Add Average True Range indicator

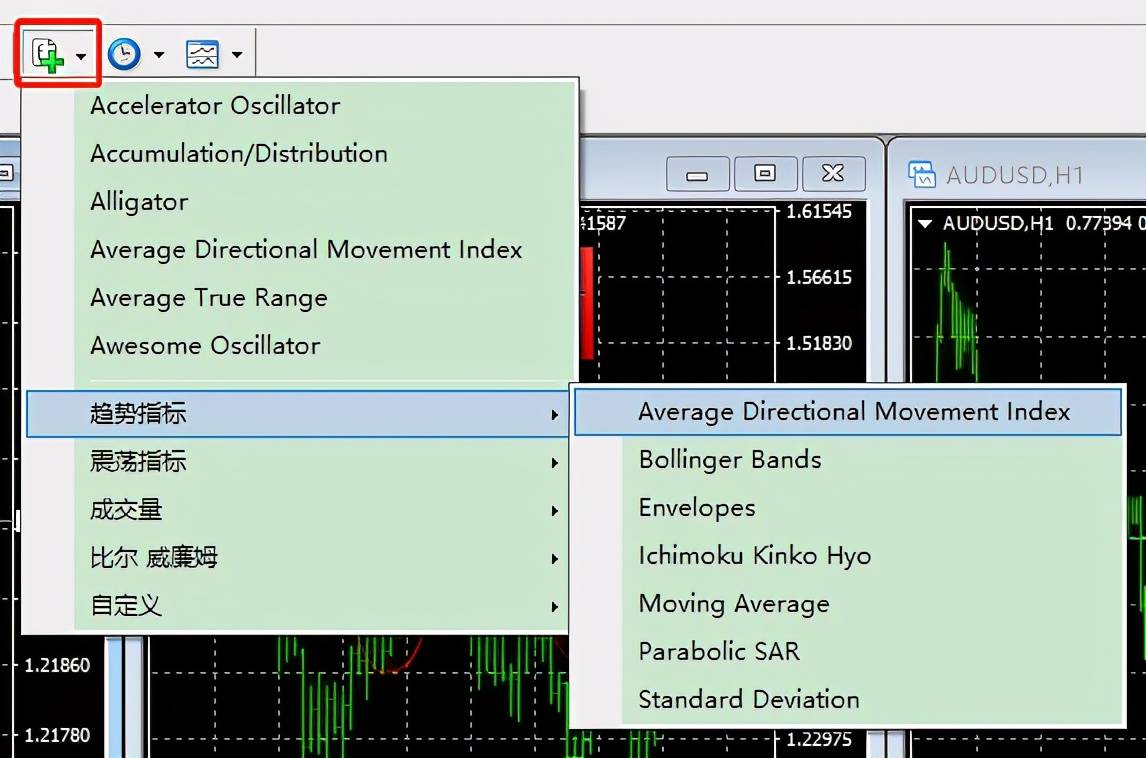tap(209, 298)
